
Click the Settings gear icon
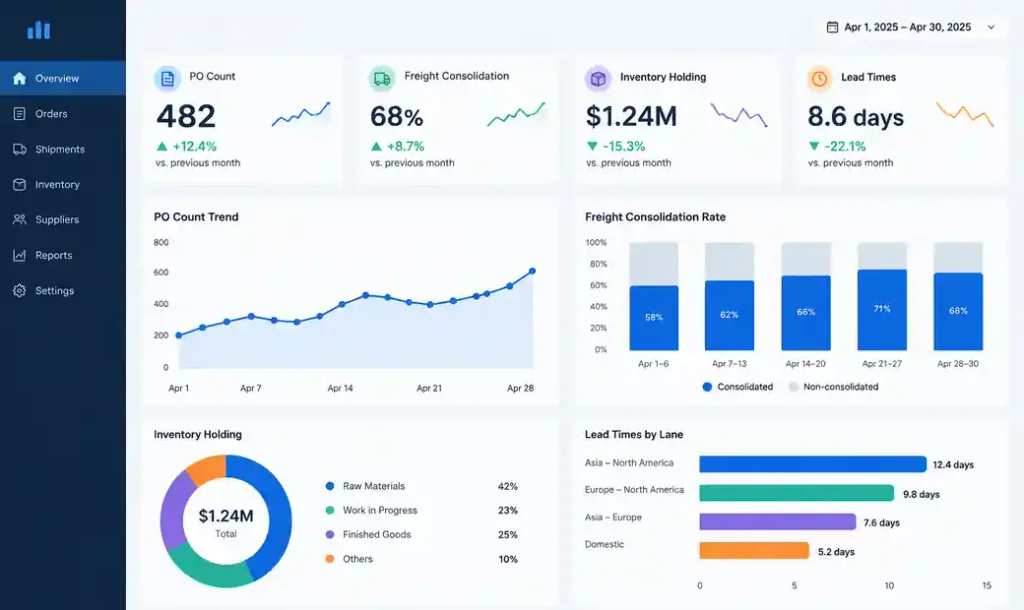20,291
